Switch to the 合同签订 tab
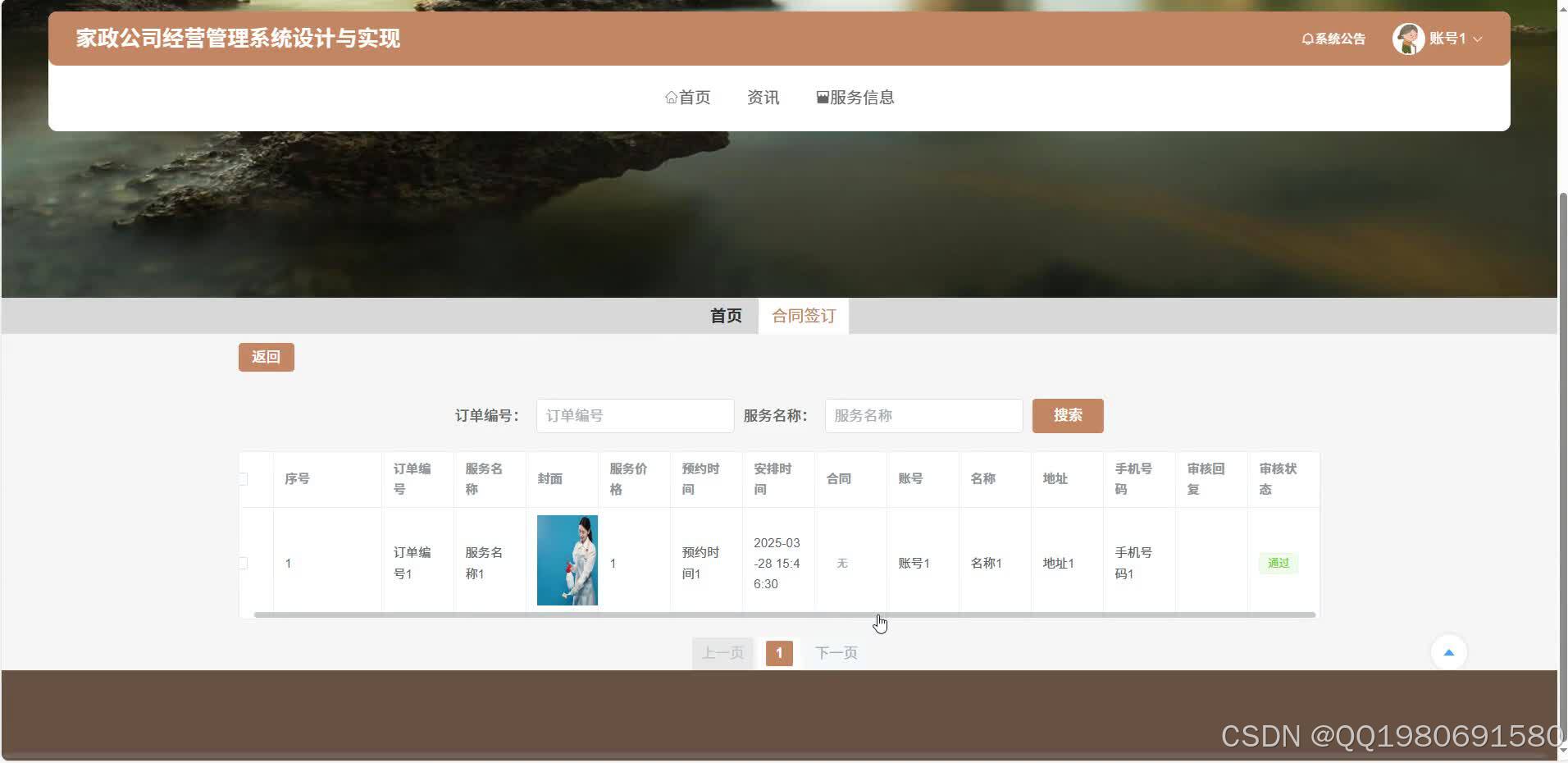 pos(802,316)
